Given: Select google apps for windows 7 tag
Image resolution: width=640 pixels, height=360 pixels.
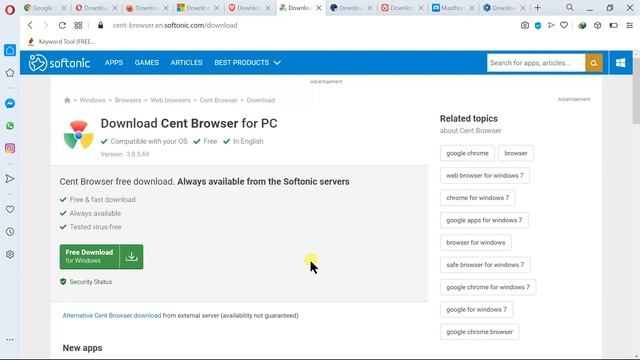Looking at the screenshot, I should pos(484,220).
